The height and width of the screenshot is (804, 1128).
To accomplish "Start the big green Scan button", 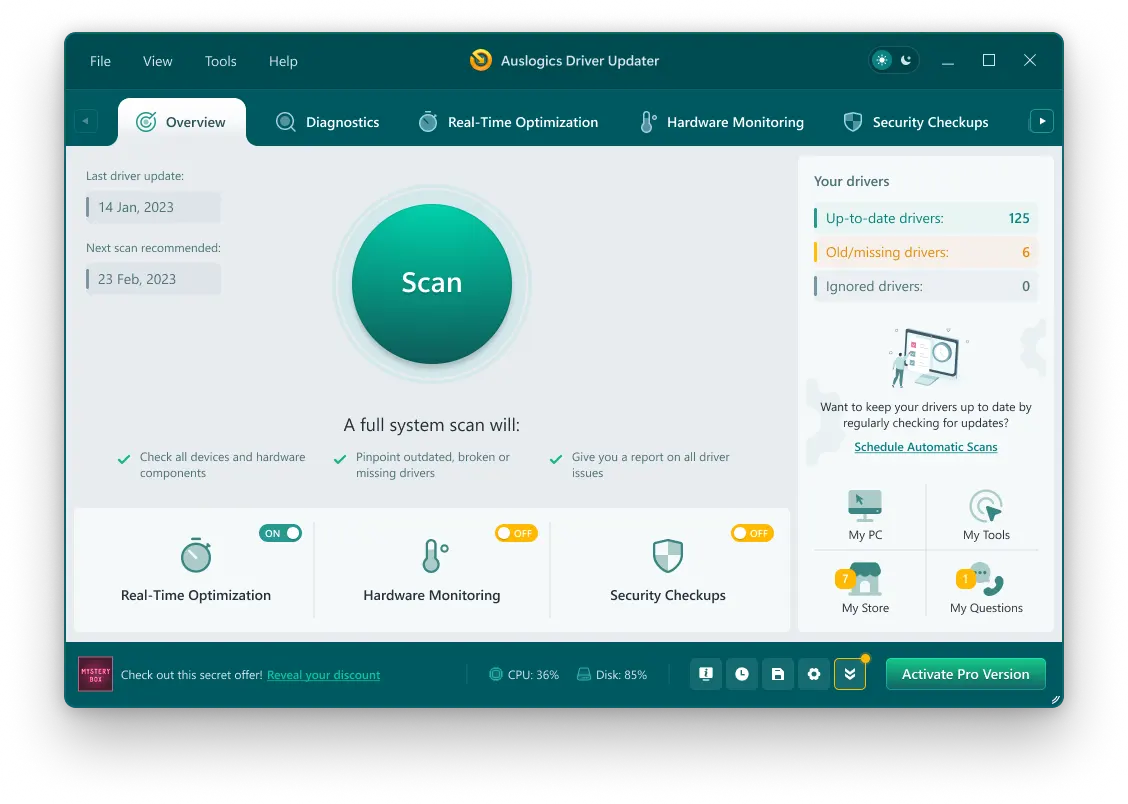I will point(432,283).
